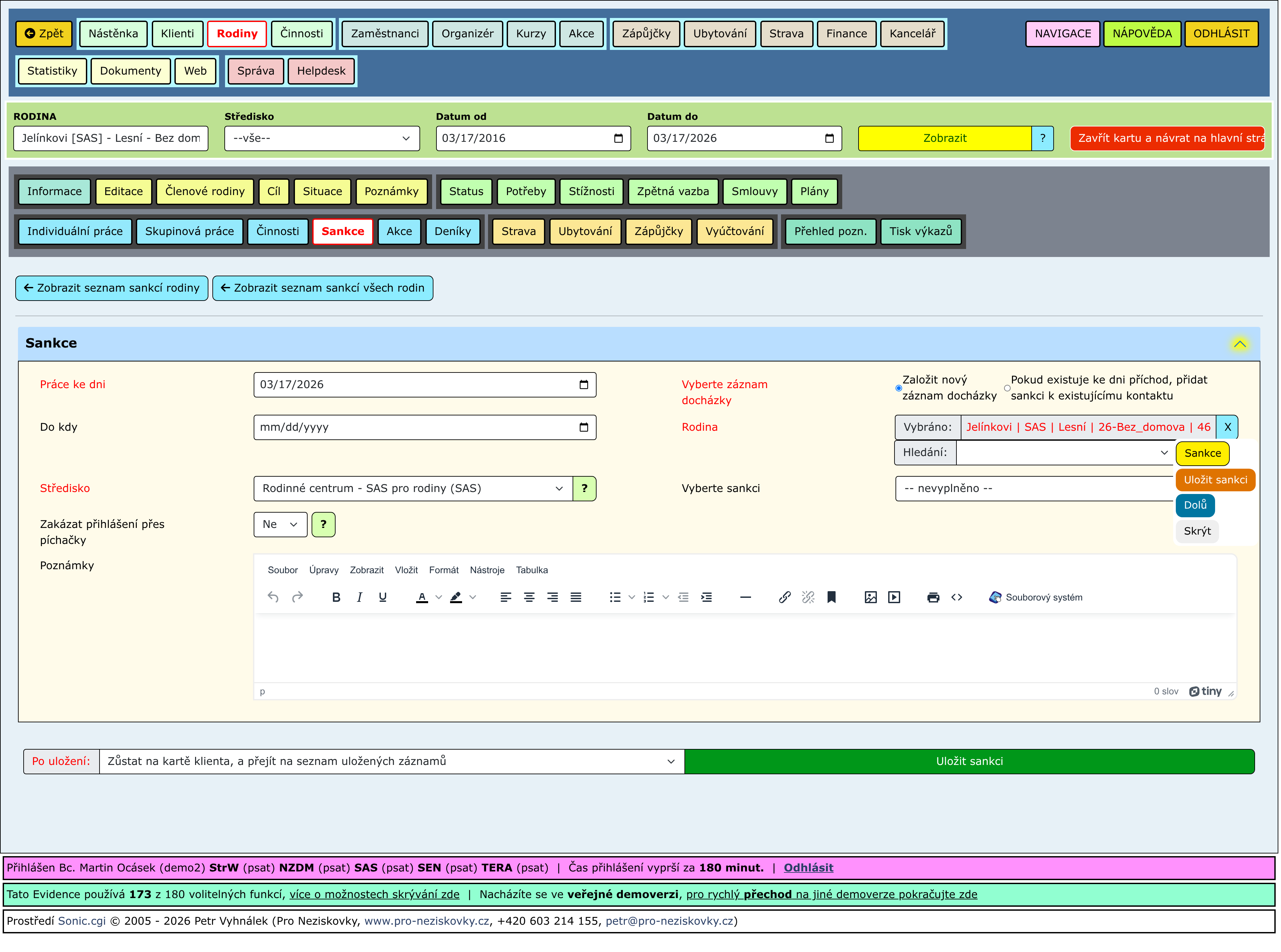Image resolution: width=1281 pixels, height=952 pixels.
Task: Click 'Zobrazit seznam sankcí rodiny' button
Action: 112,288
